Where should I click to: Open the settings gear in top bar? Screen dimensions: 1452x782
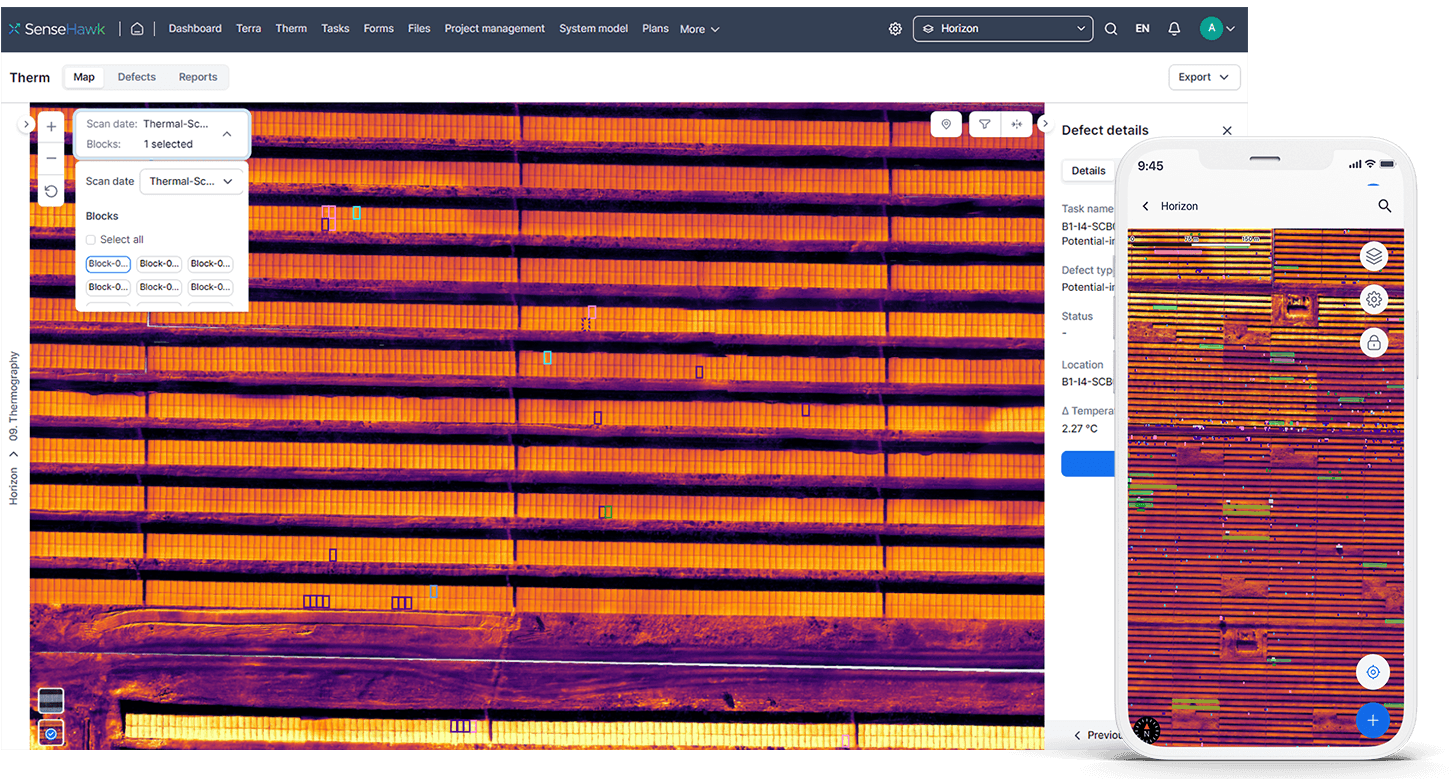[x=895, y=29]
